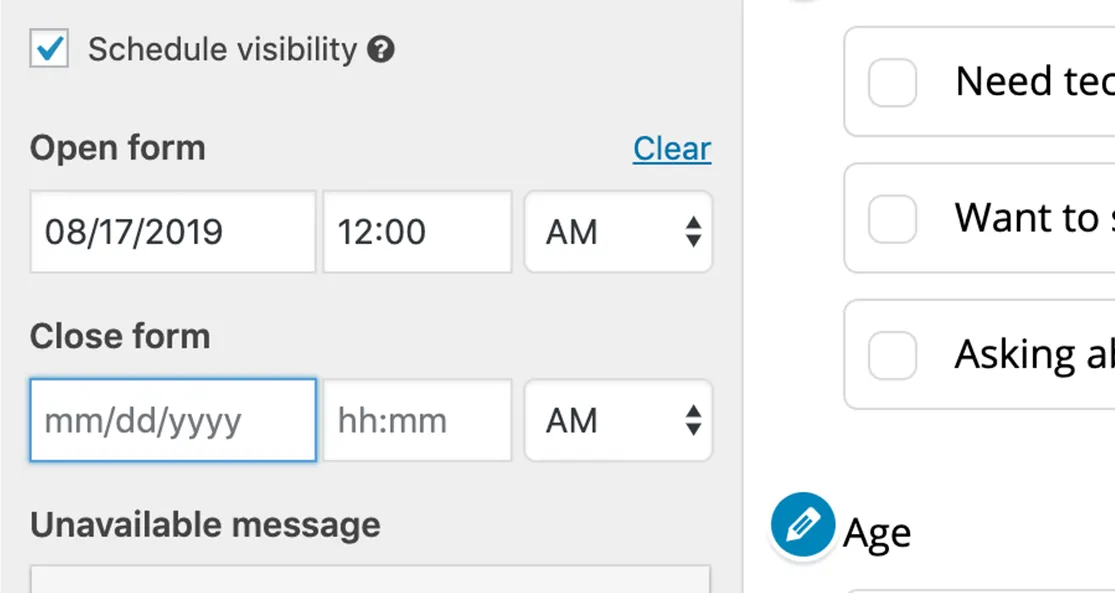This screenshot has width=1115, height=593.
Task: Click the "Need tec..." choice row
Action: (1010, 83)
